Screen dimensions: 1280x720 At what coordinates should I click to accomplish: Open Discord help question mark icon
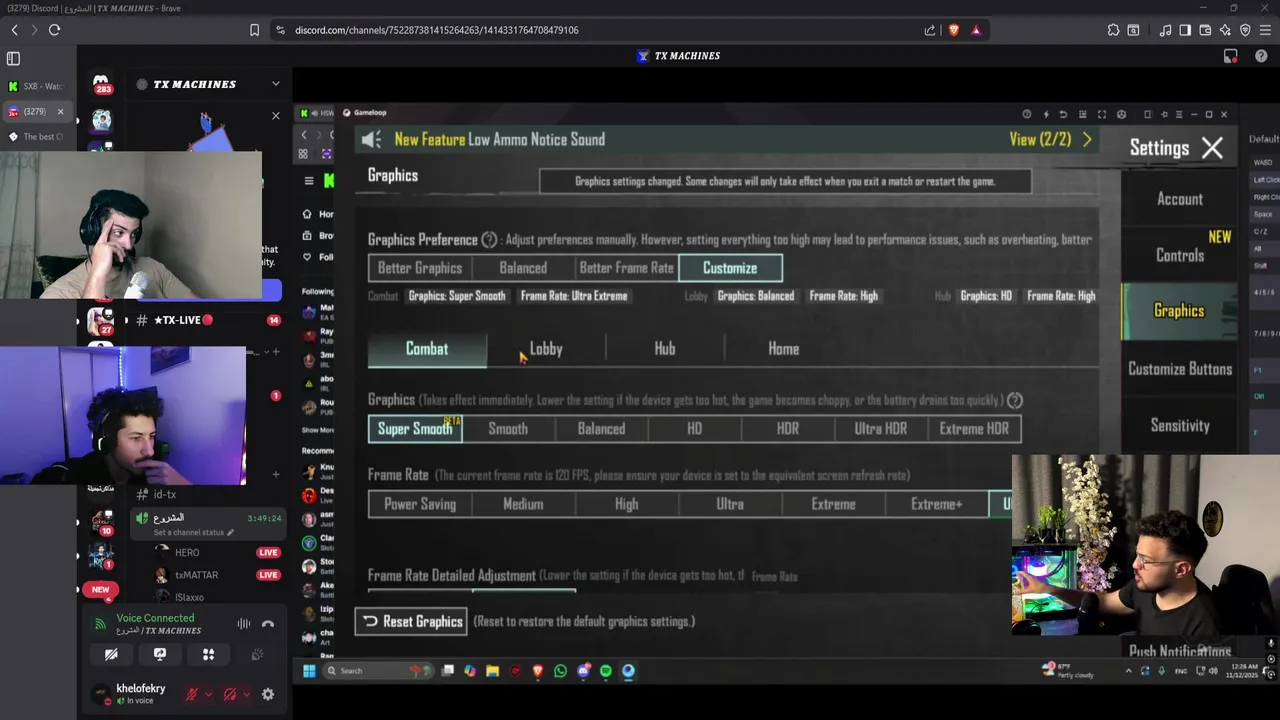click(x=1260, y=56)
